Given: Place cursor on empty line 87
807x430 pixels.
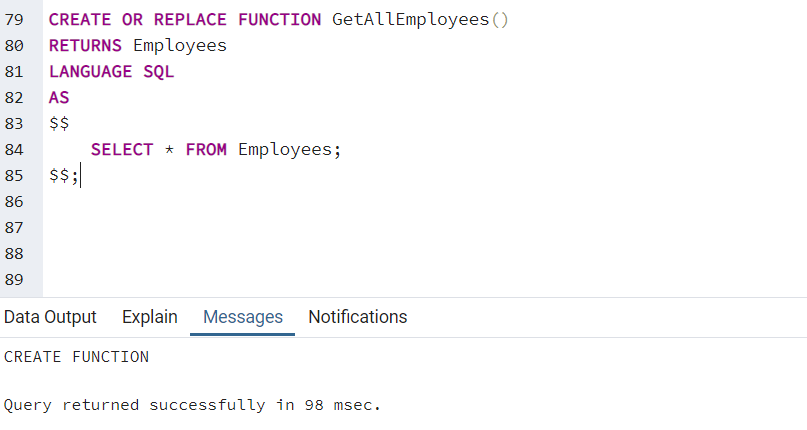Looking at the screenshot, I should tap(300, 228).
